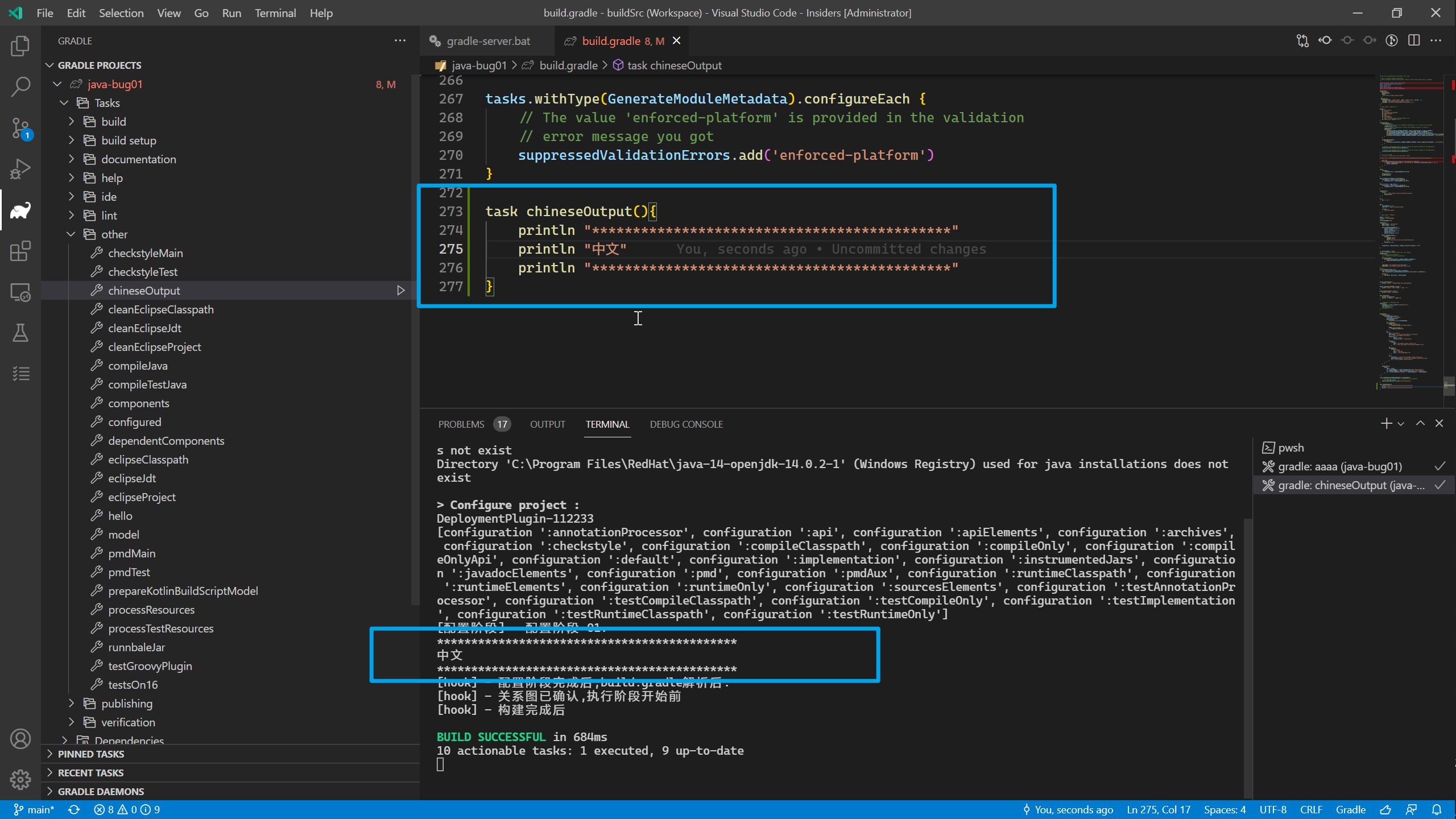The width and height of the screenshot is (1456, 819).
Task: Click the notifications bell in status bar
Action: point(1437,809)
